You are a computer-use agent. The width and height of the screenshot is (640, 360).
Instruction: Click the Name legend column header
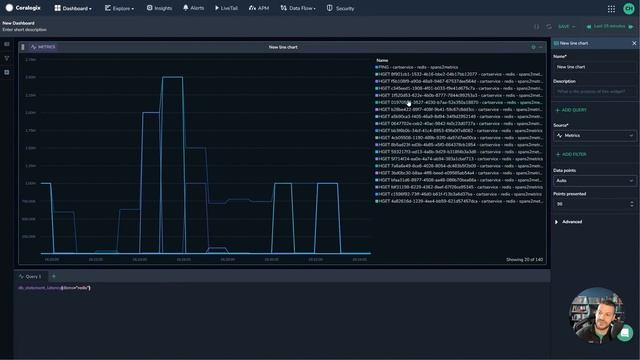pos(382,60)
